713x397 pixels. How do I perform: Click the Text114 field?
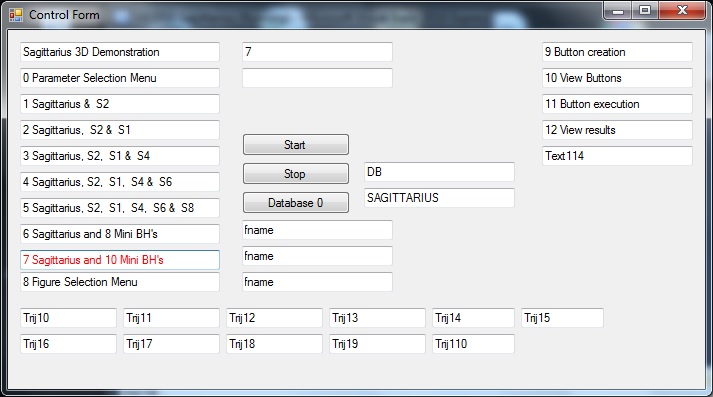[x=618, y=156]
